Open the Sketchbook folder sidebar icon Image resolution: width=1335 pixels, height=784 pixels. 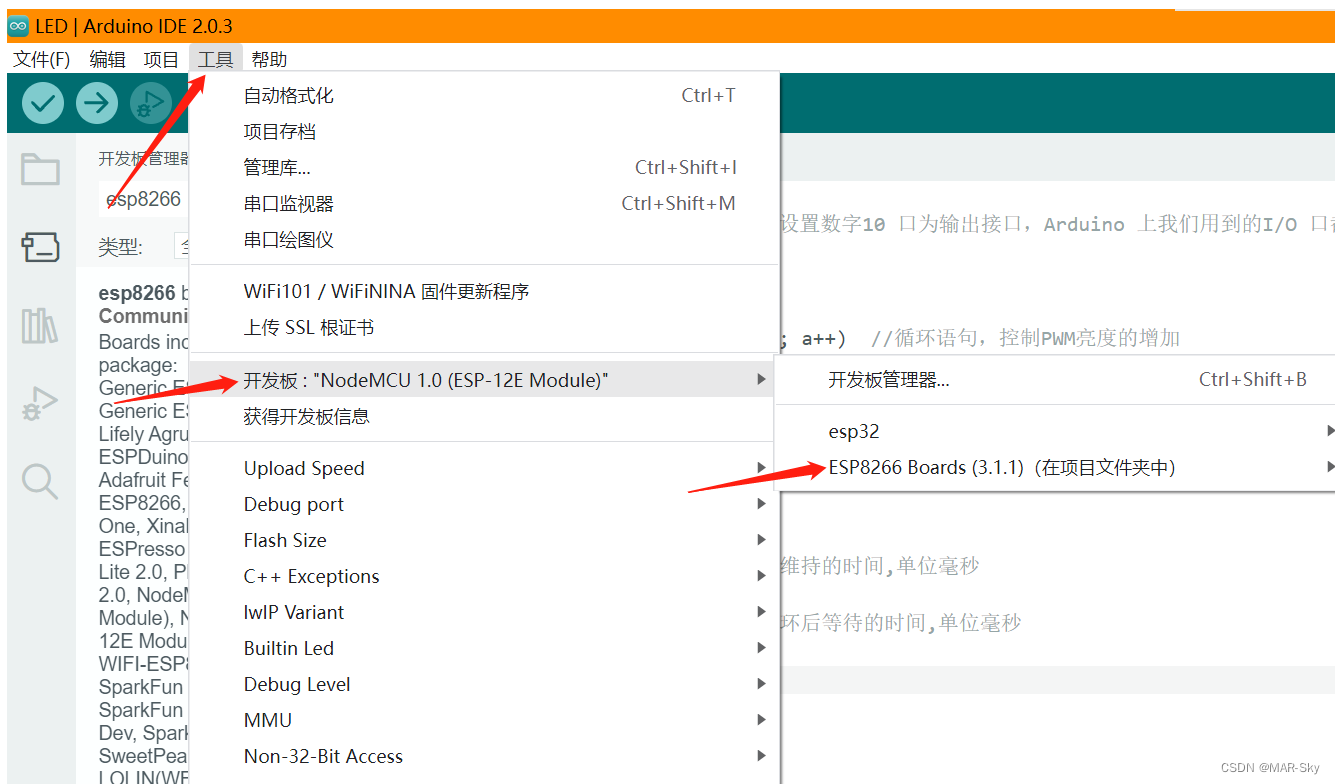(40, 169)
